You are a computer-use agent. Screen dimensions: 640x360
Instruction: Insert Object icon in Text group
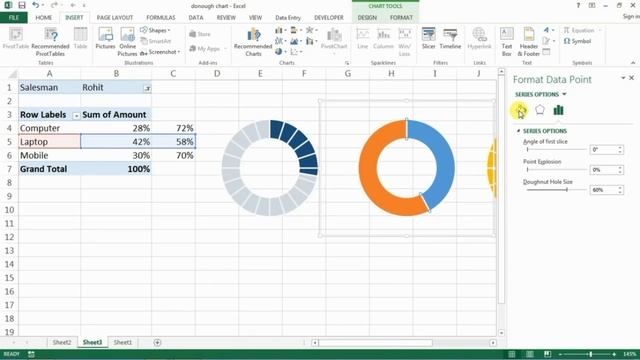tap(547, 52)
